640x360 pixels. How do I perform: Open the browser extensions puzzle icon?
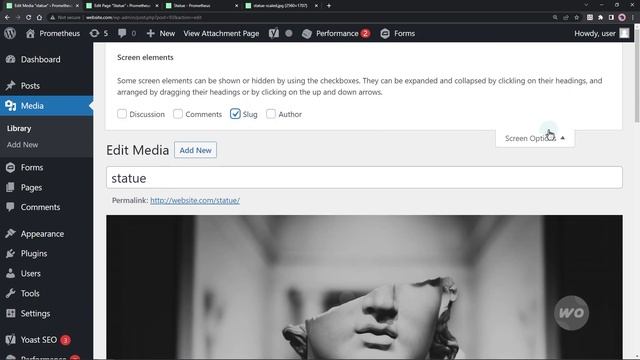click(600, 18)
